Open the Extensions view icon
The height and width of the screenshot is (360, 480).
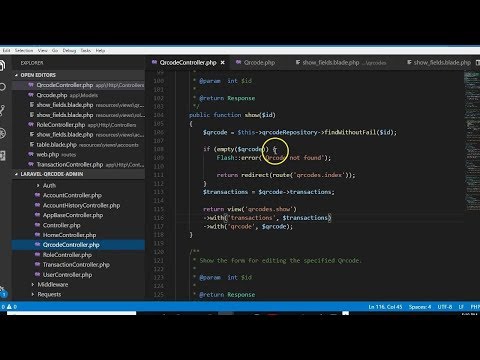pos(3,156)
